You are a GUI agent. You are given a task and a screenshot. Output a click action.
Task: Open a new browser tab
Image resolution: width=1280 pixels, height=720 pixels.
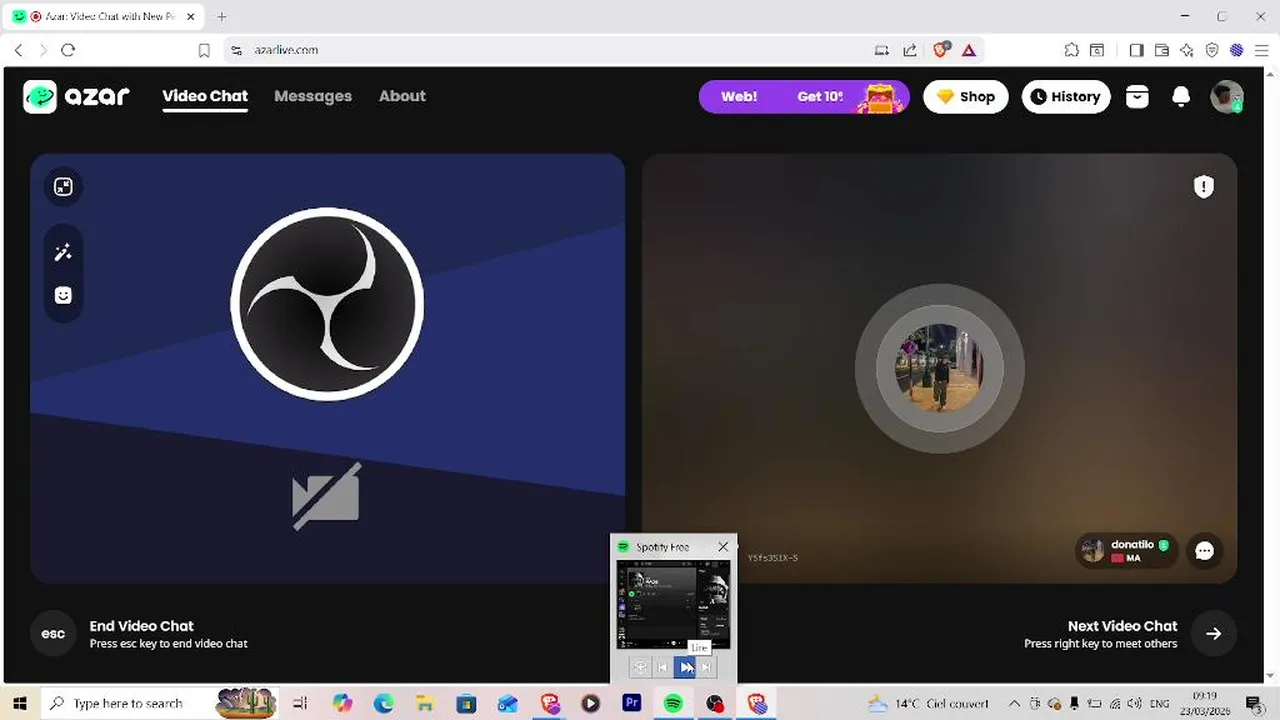222,17
